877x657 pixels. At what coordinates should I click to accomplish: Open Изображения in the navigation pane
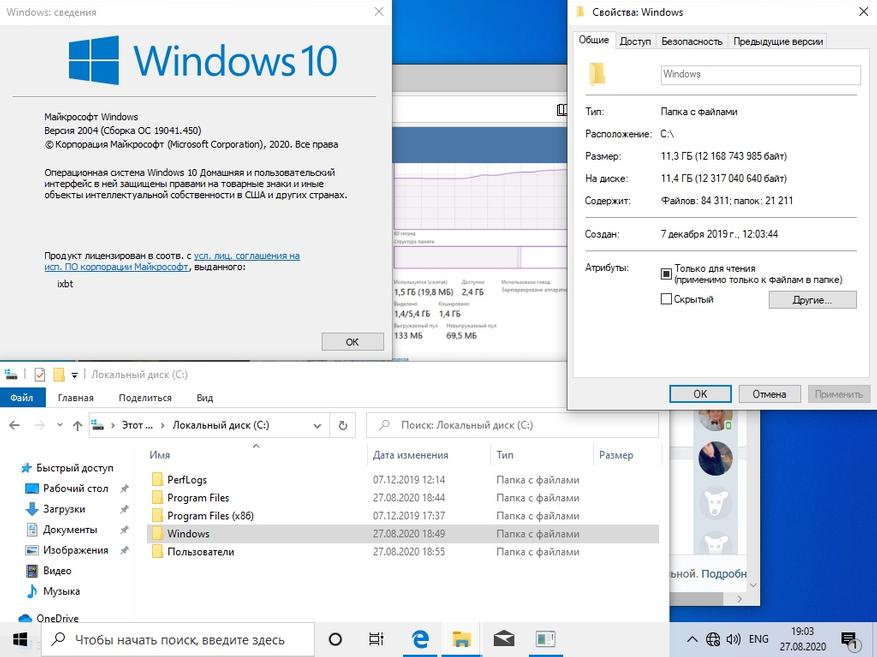tap(75, 550)
